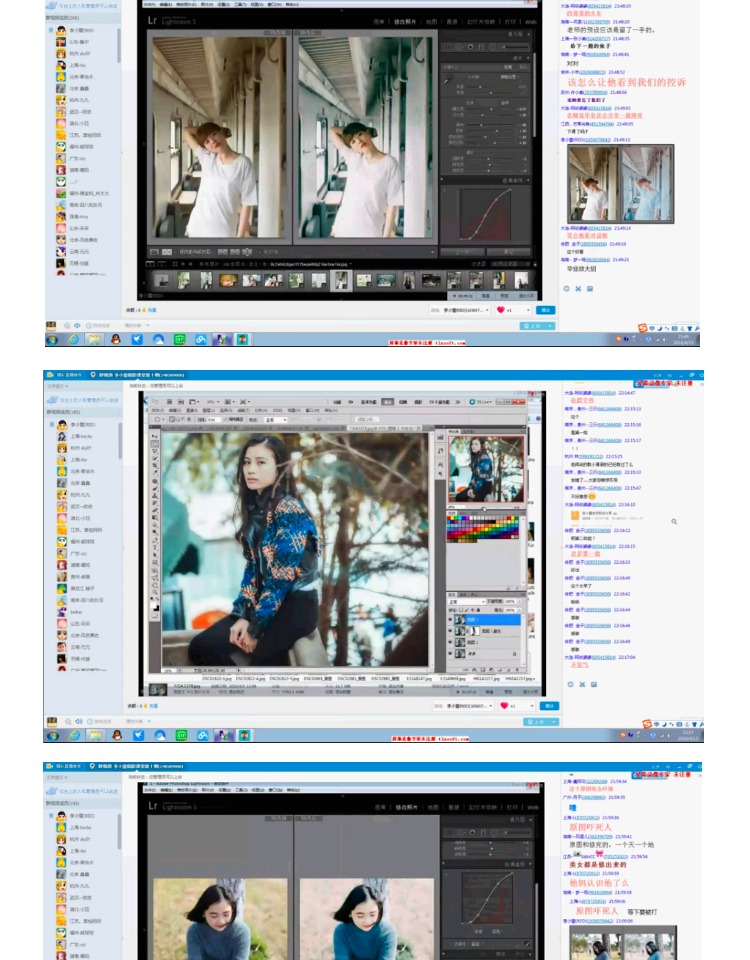
Task: Click the Quick Mask mode icon in Photoshop's toolbox
Action: [x=155, y=615]
